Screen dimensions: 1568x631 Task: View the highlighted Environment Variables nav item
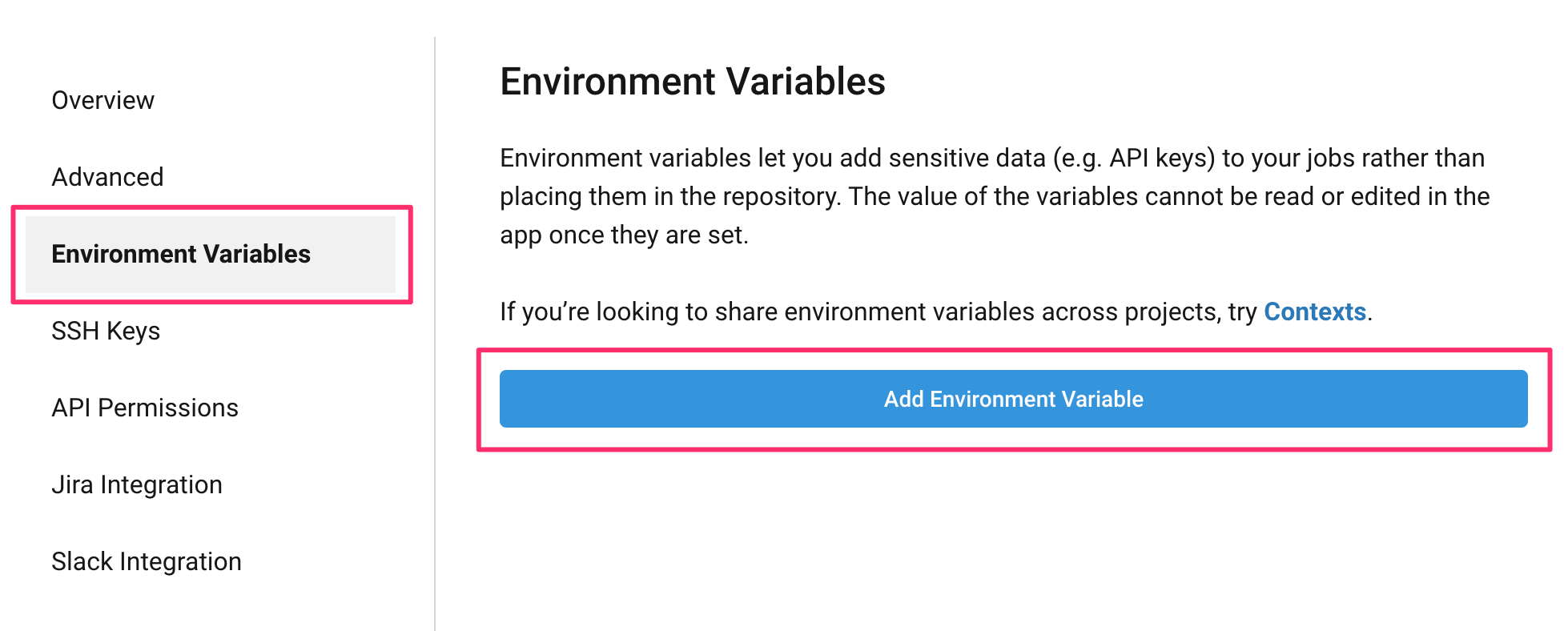point(183,255)
